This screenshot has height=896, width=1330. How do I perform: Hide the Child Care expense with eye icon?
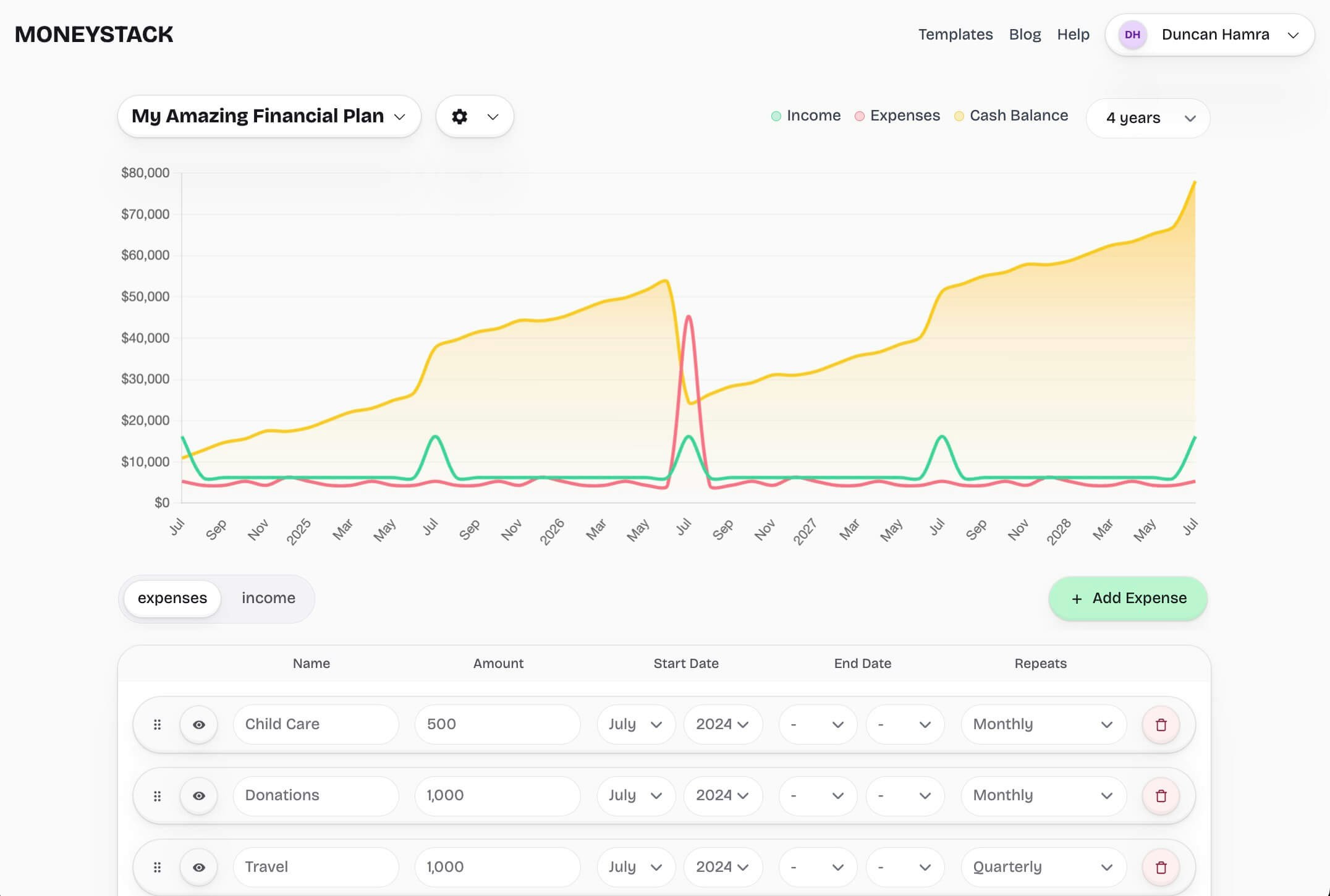click(x=198, y=725)
